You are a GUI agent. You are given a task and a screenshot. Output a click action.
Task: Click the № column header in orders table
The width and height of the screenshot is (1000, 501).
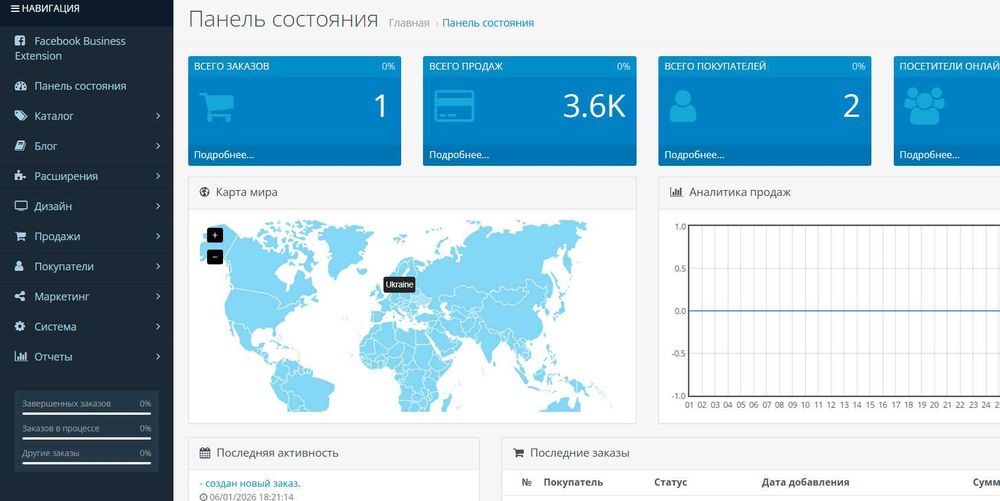point(527,483)
